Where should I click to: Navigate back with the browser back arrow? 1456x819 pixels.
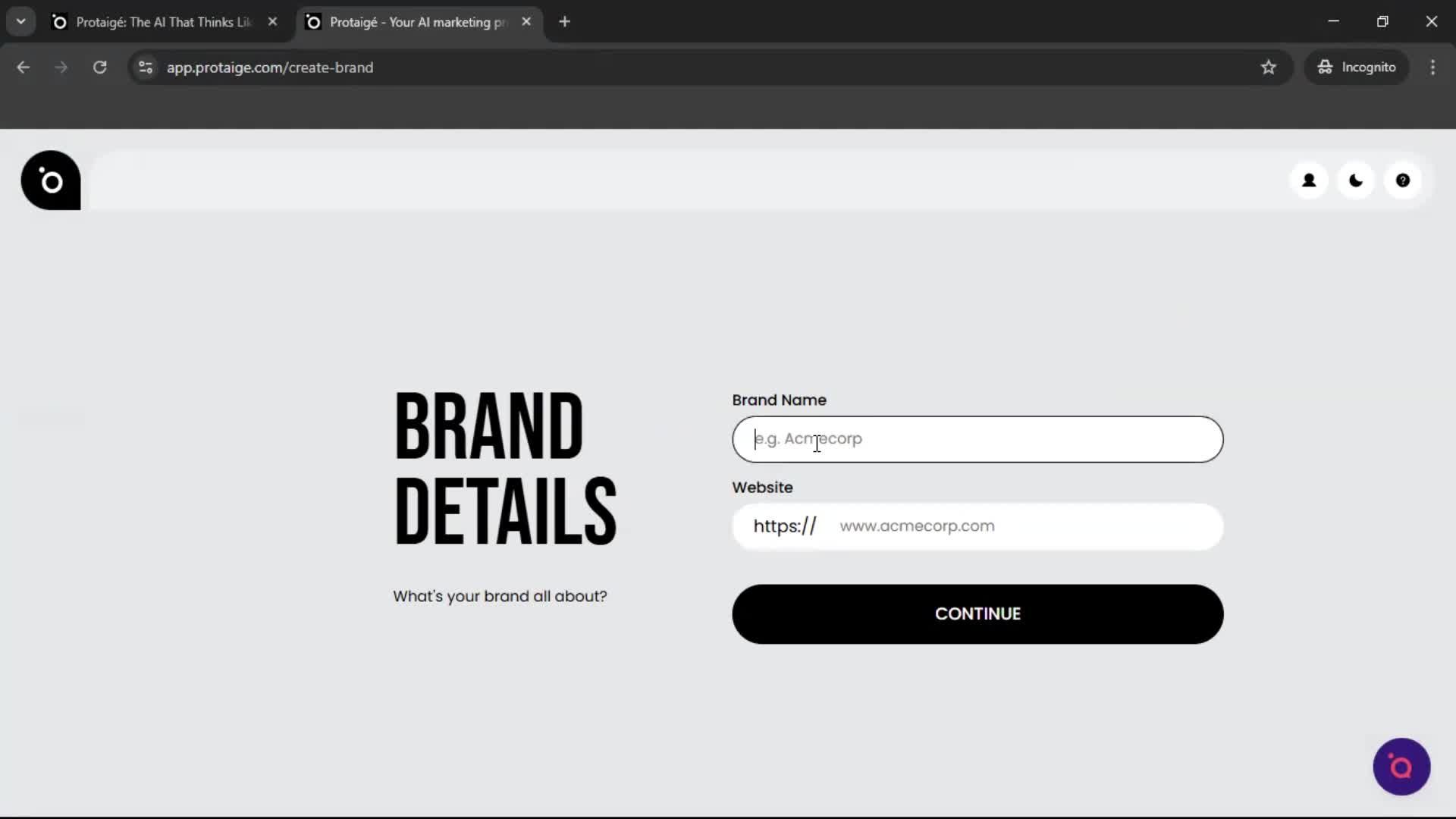click(23, 67)
